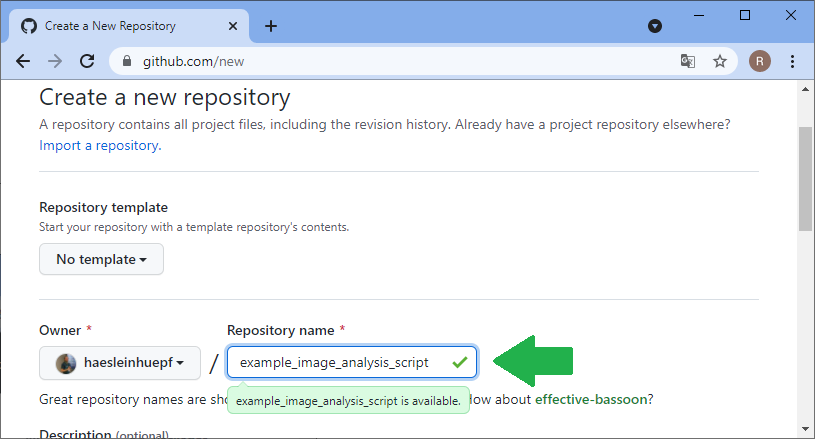This screenshot has height=439, width=815.
Task: Click the vertical page scrollbar
Action: (x=805, y=180)
